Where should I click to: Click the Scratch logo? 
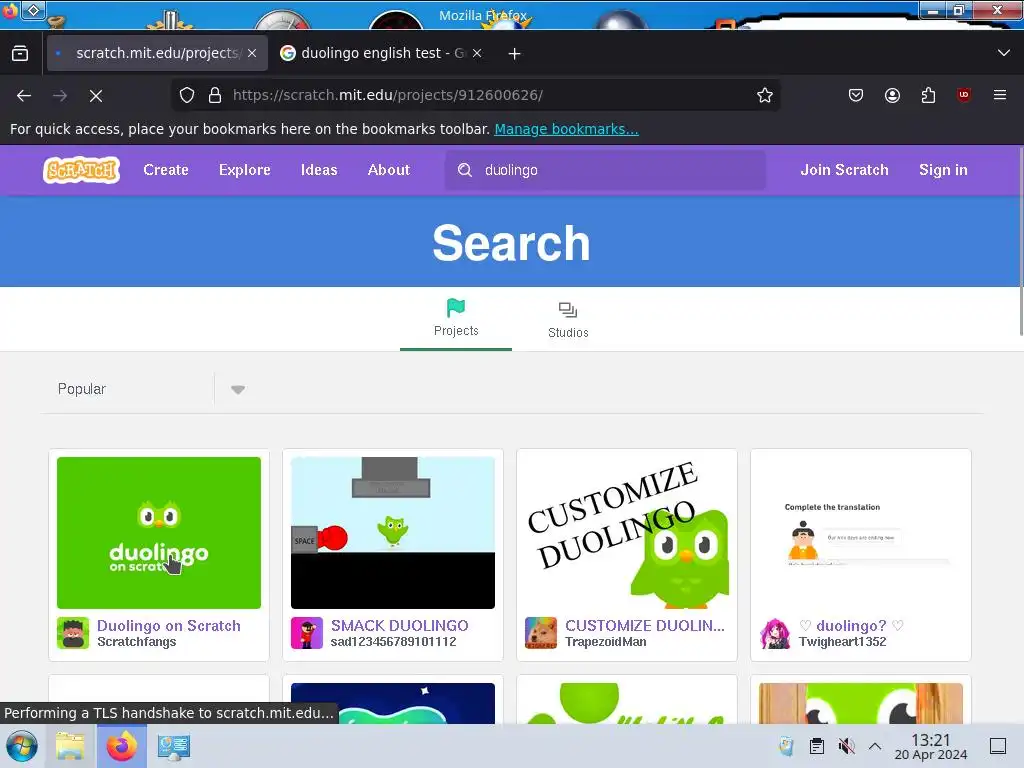click(x=82, y=170)
